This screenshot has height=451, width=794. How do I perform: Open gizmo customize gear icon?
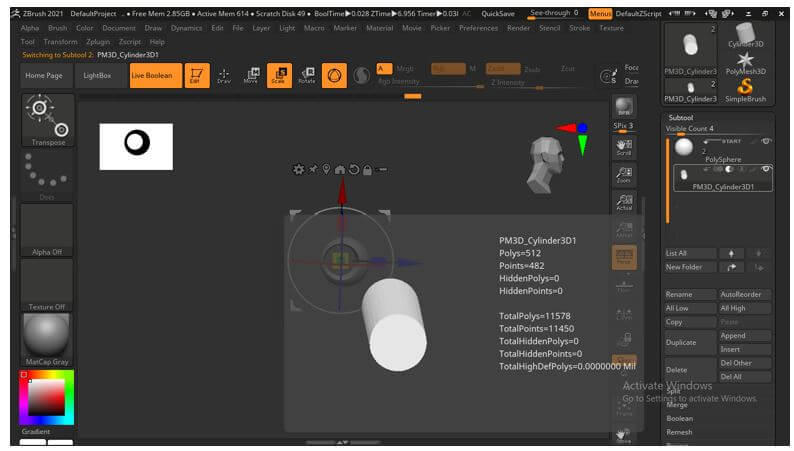(299, 170)
